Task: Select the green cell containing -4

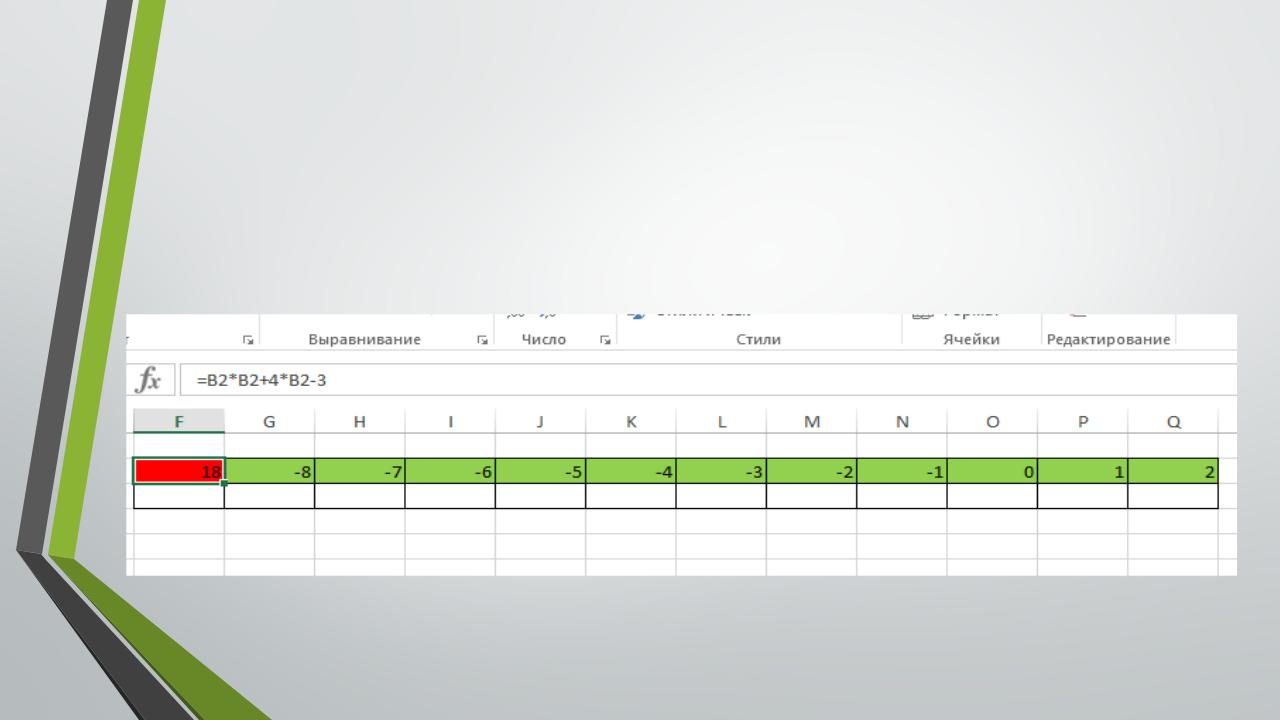Action: click(631, 471)
